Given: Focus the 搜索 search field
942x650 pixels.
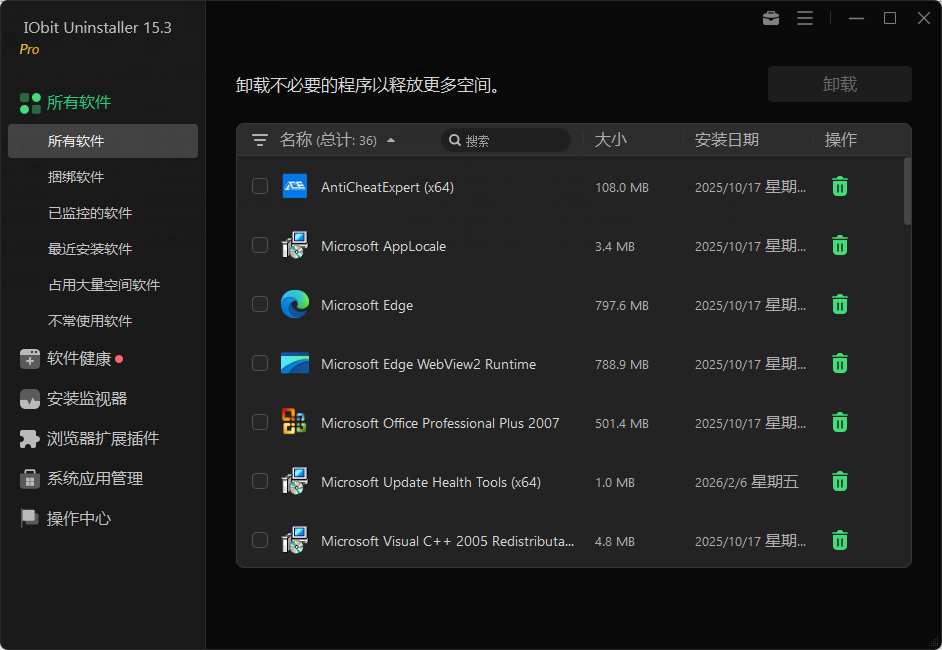Looking at the screenshot, I should 510,141.
